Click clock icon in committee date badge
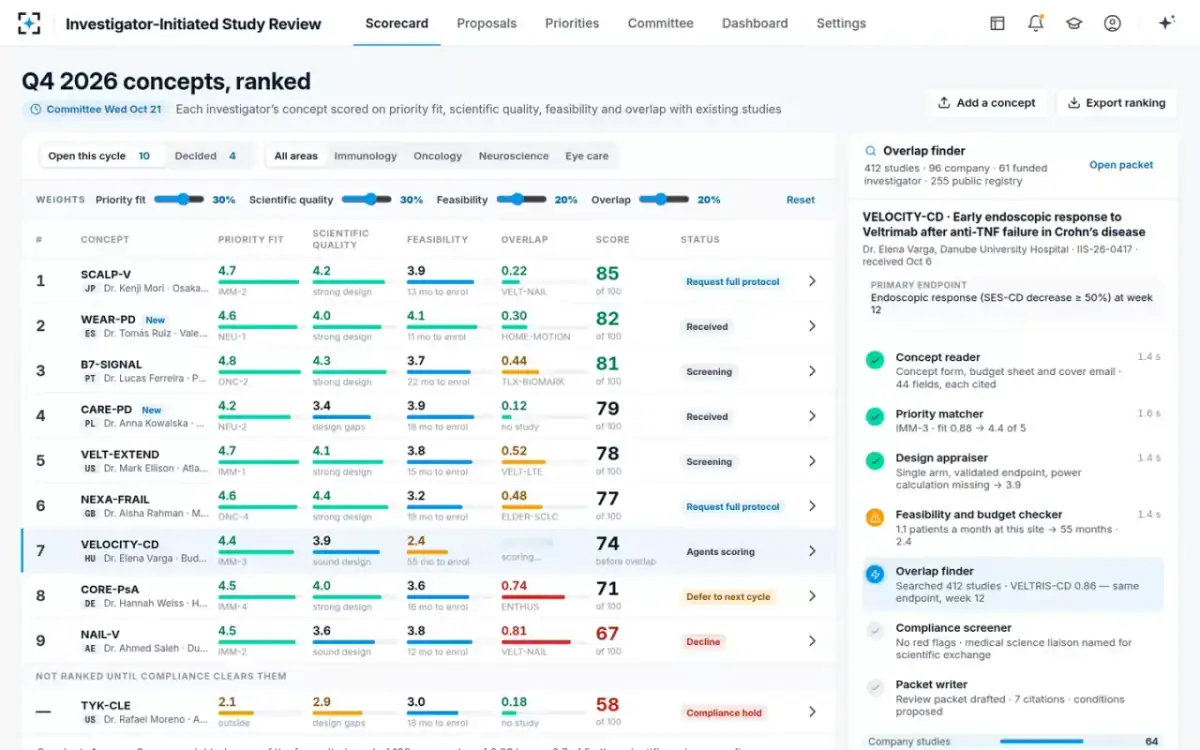 coord(36,109)
